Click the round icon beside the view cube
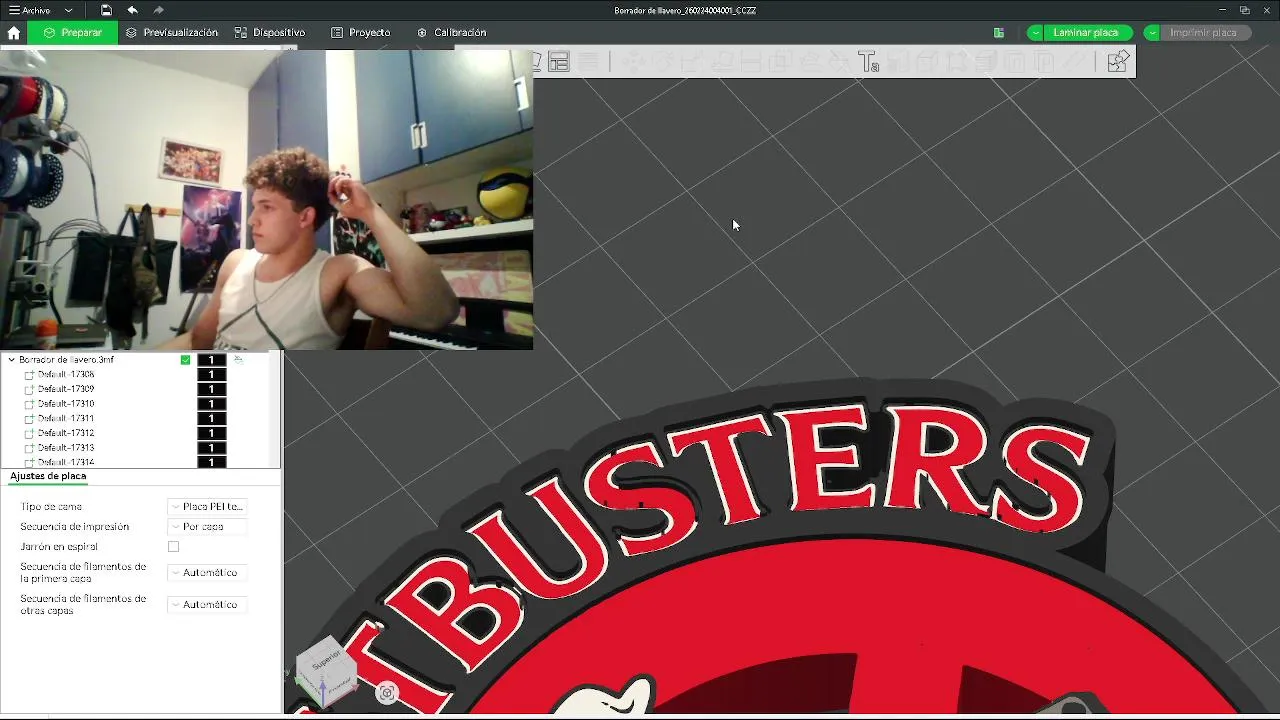Viewport: 1280px width, 720px height. [388, 693]
